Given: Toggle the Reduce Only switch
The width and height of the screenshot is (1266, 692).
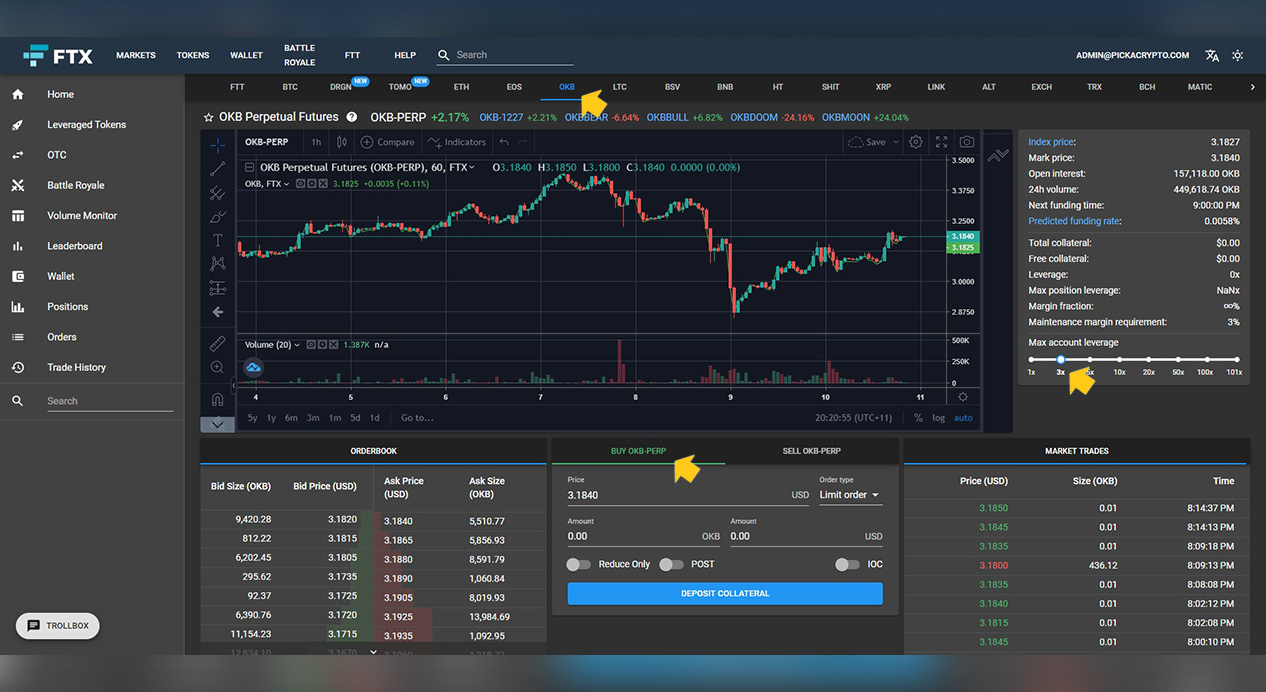Looking at the screenshot, I should pos(579,564).
